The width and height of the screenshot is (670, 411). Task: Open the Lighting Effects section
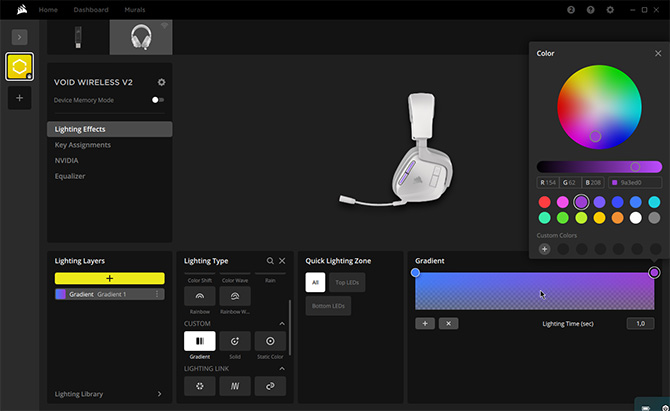point(110,129)
